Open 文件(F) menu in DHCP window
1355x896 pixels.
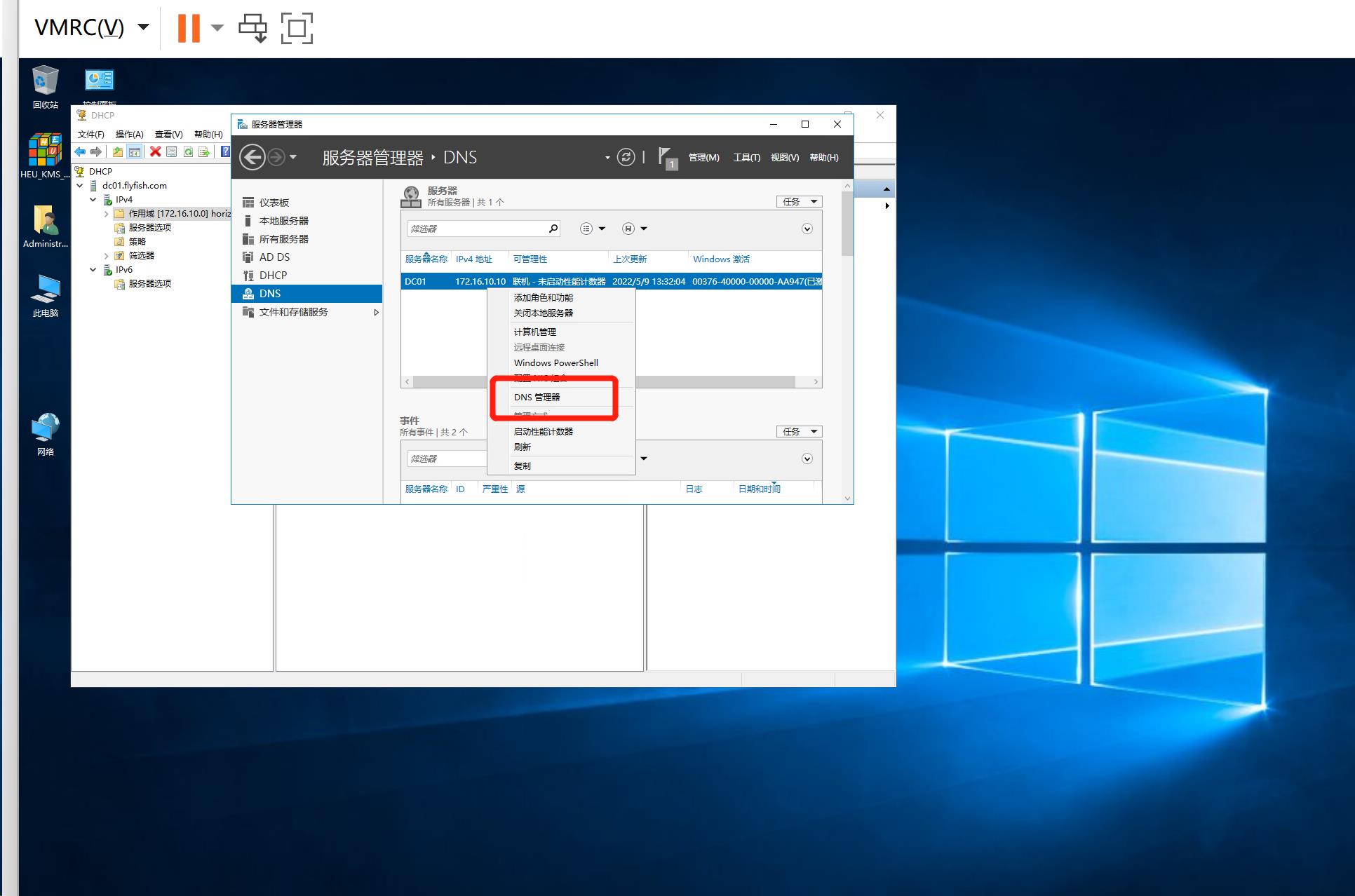(x=90, y=134)
